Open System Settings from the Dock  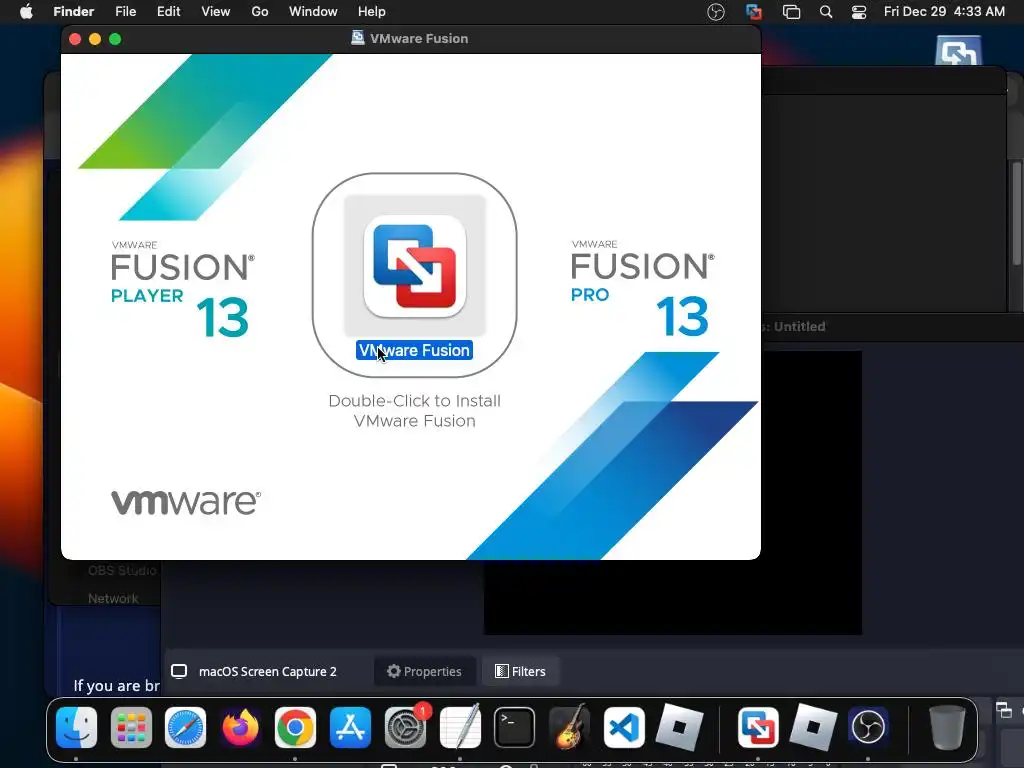click(x=405, y=727)
